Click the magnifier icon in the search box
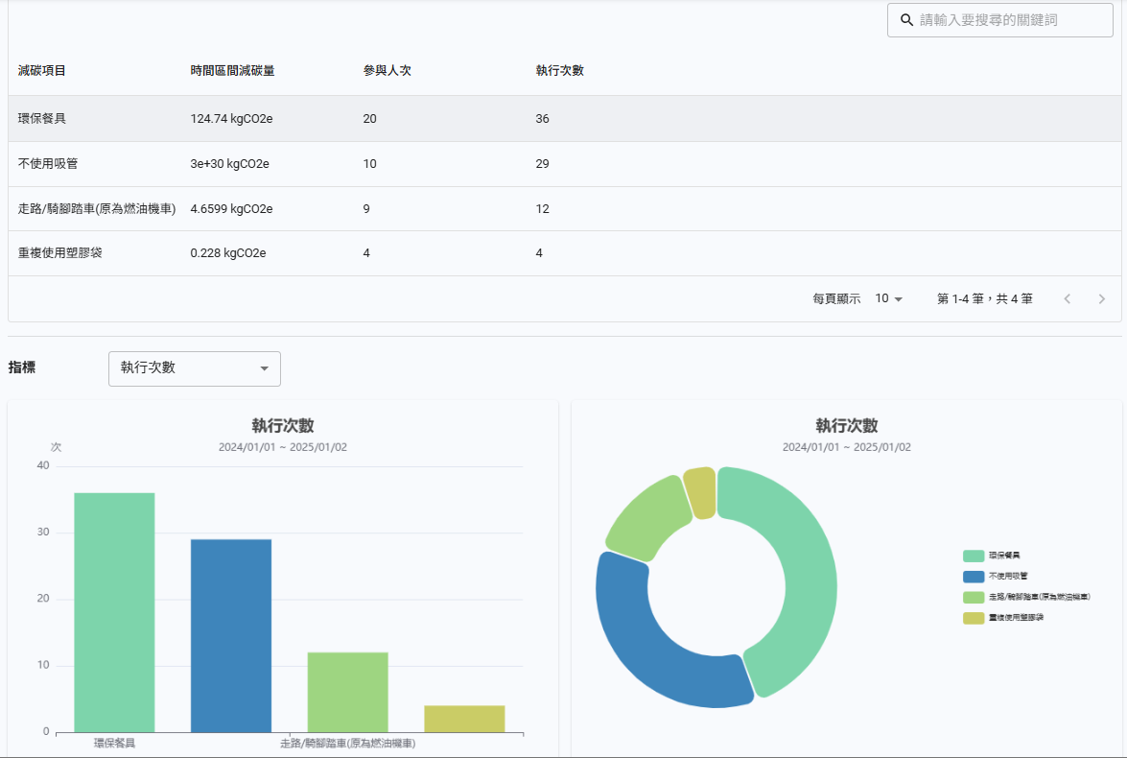Image resolution: width=1127 pixels, height=758 pixels. pyautogui.click(x=907, y=20)
